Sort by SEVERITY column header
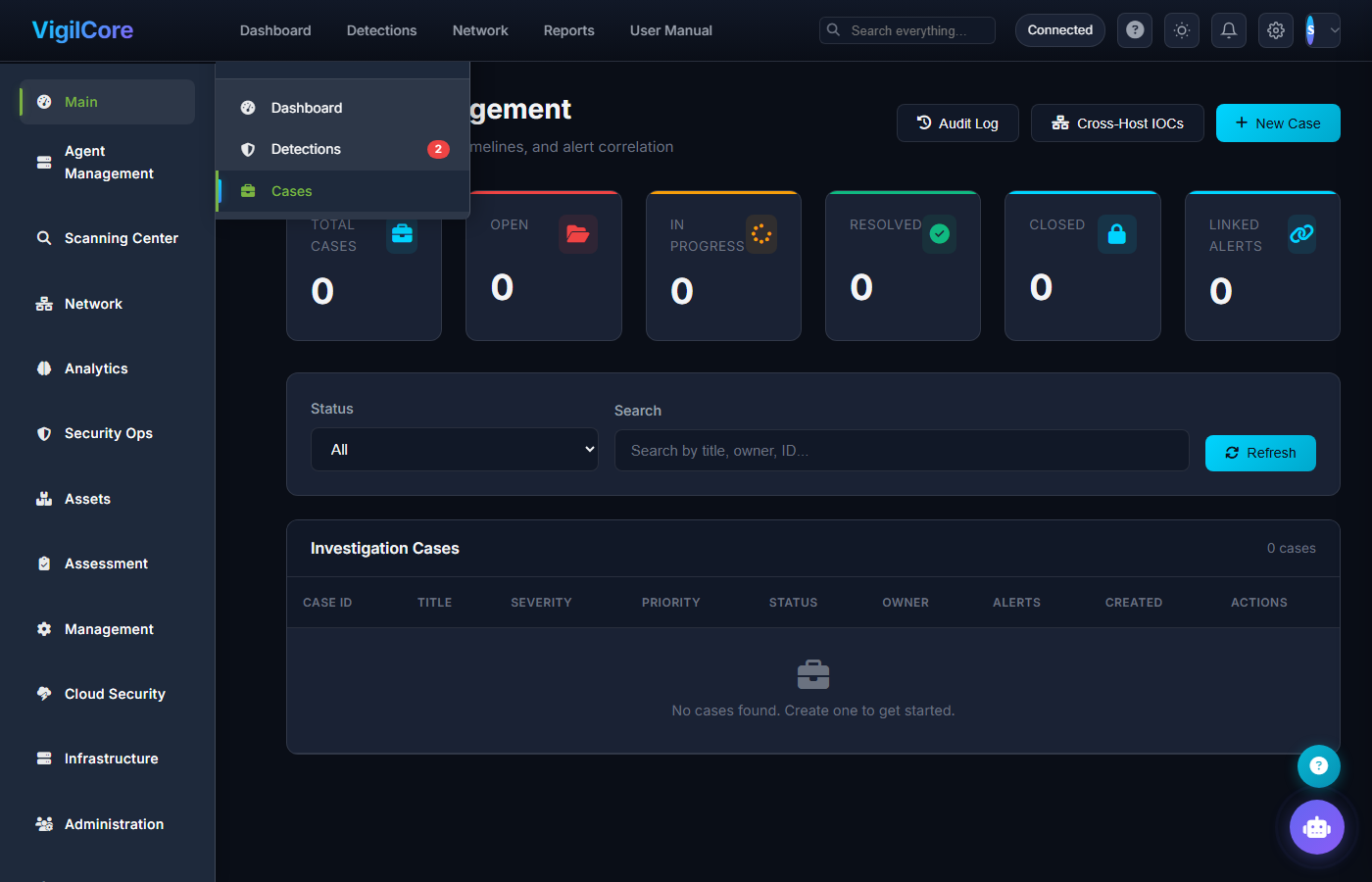 click(541, 603)
